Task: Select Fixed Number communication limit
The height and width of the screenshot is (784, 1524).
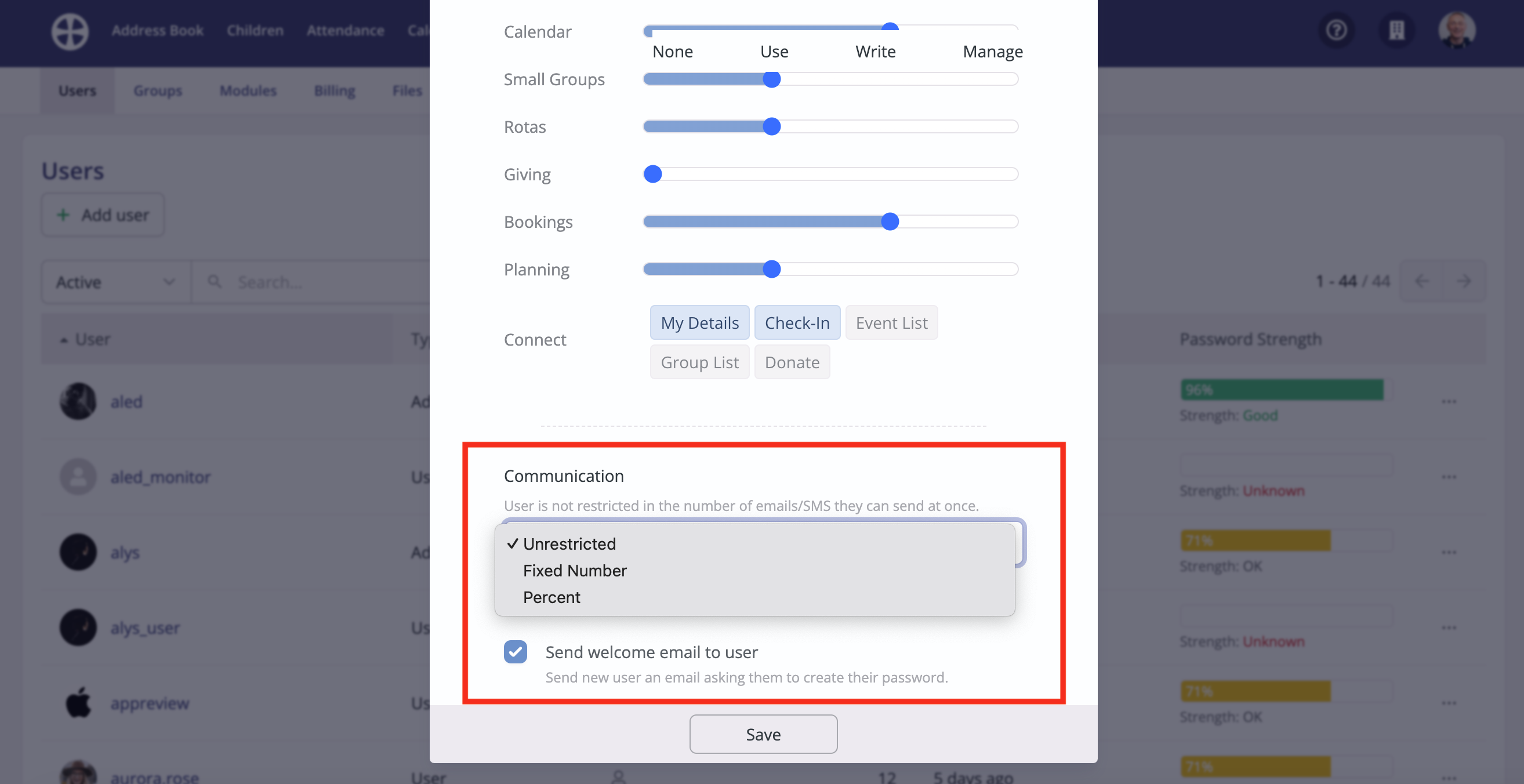Action: [x=574, y=571]
